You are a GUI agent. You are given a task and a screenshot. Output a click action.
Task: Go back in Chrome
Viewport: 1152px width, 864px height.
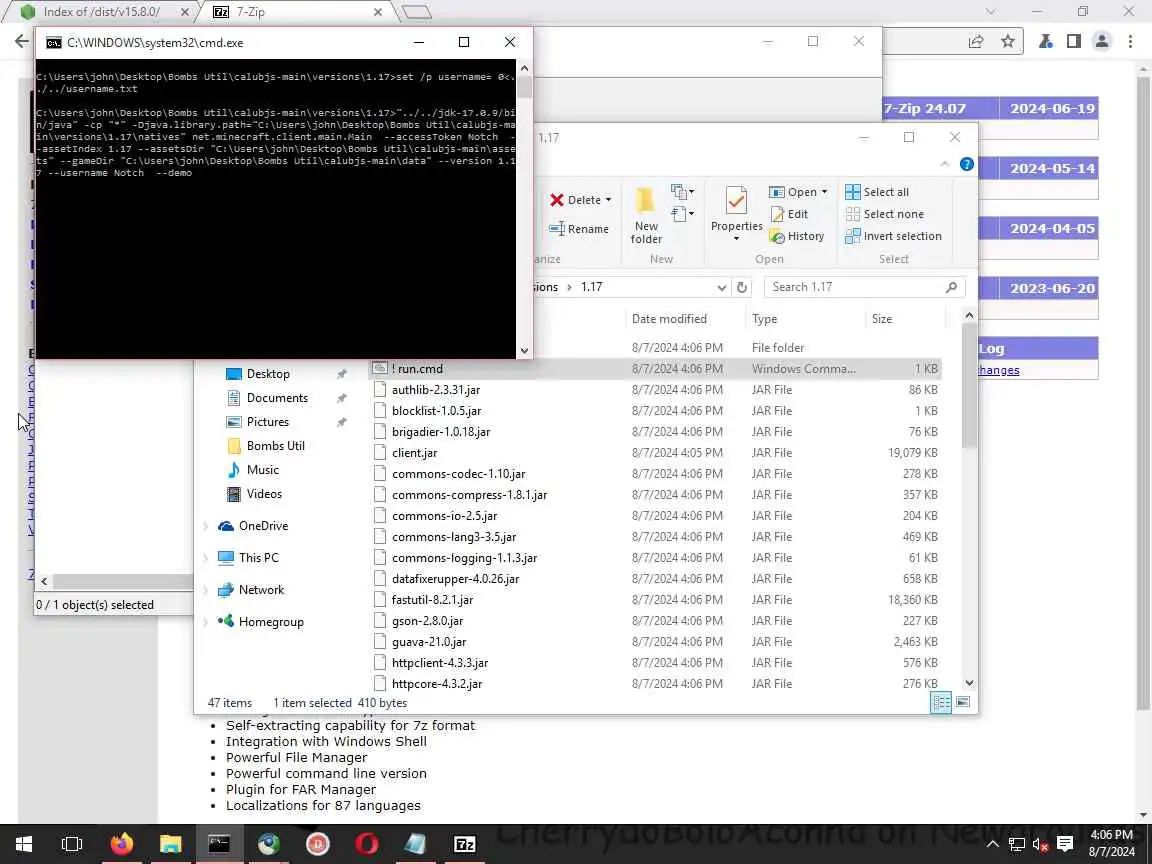(22, 42)
